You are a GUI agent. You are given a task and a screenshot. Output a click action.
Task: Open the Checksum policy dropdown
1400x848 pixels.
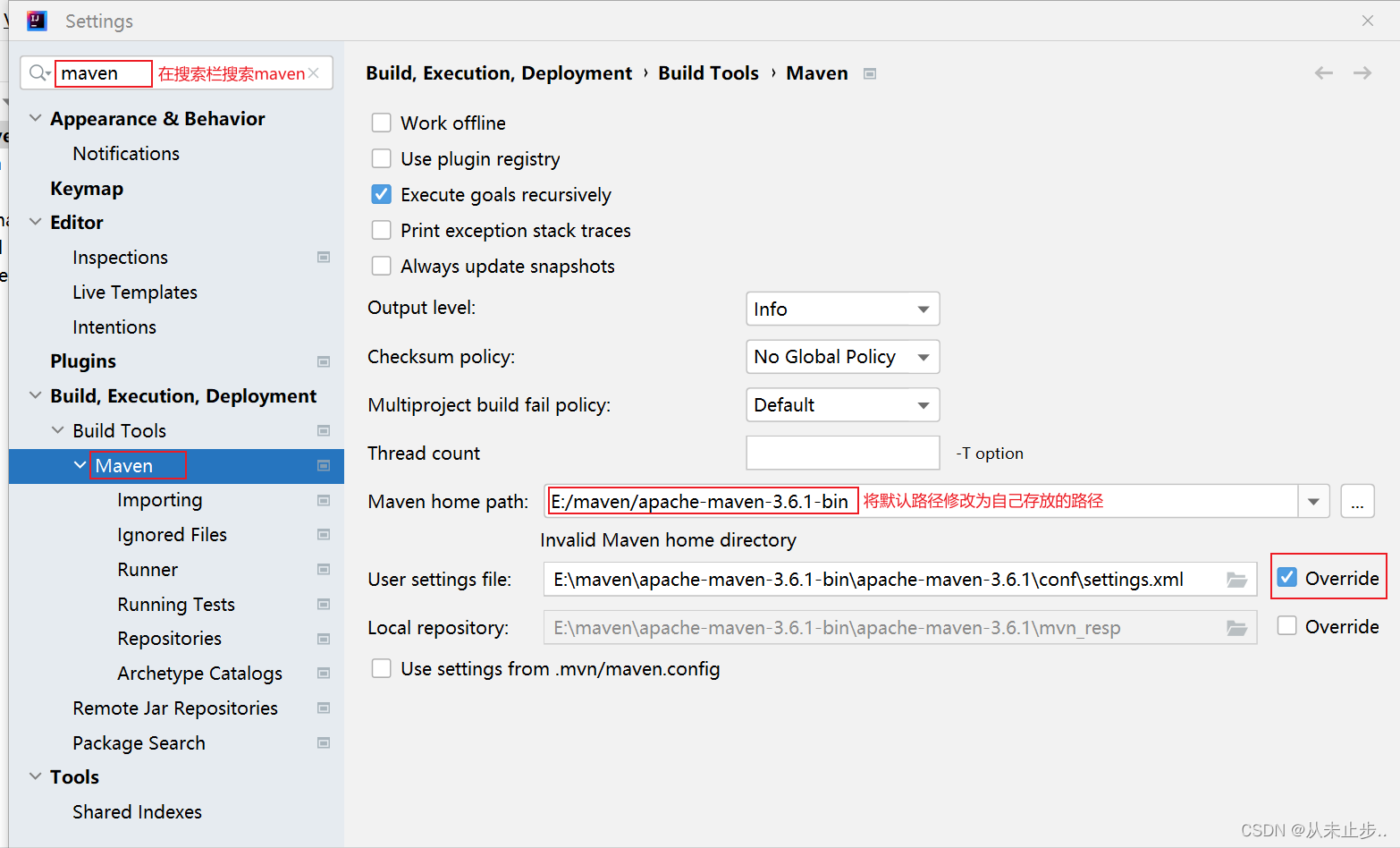coord(843,357)
